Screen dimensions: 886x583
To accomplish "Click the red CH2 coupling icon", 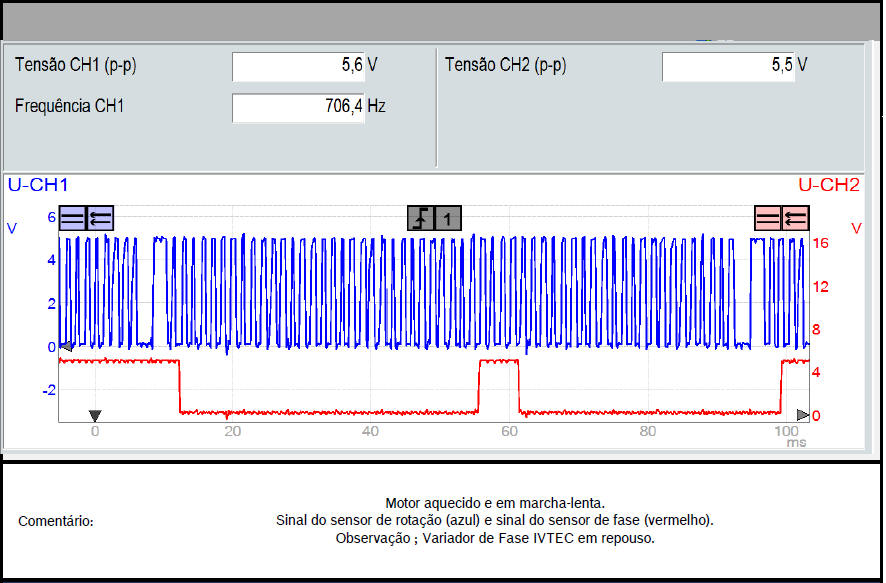I will click(767, 217).
